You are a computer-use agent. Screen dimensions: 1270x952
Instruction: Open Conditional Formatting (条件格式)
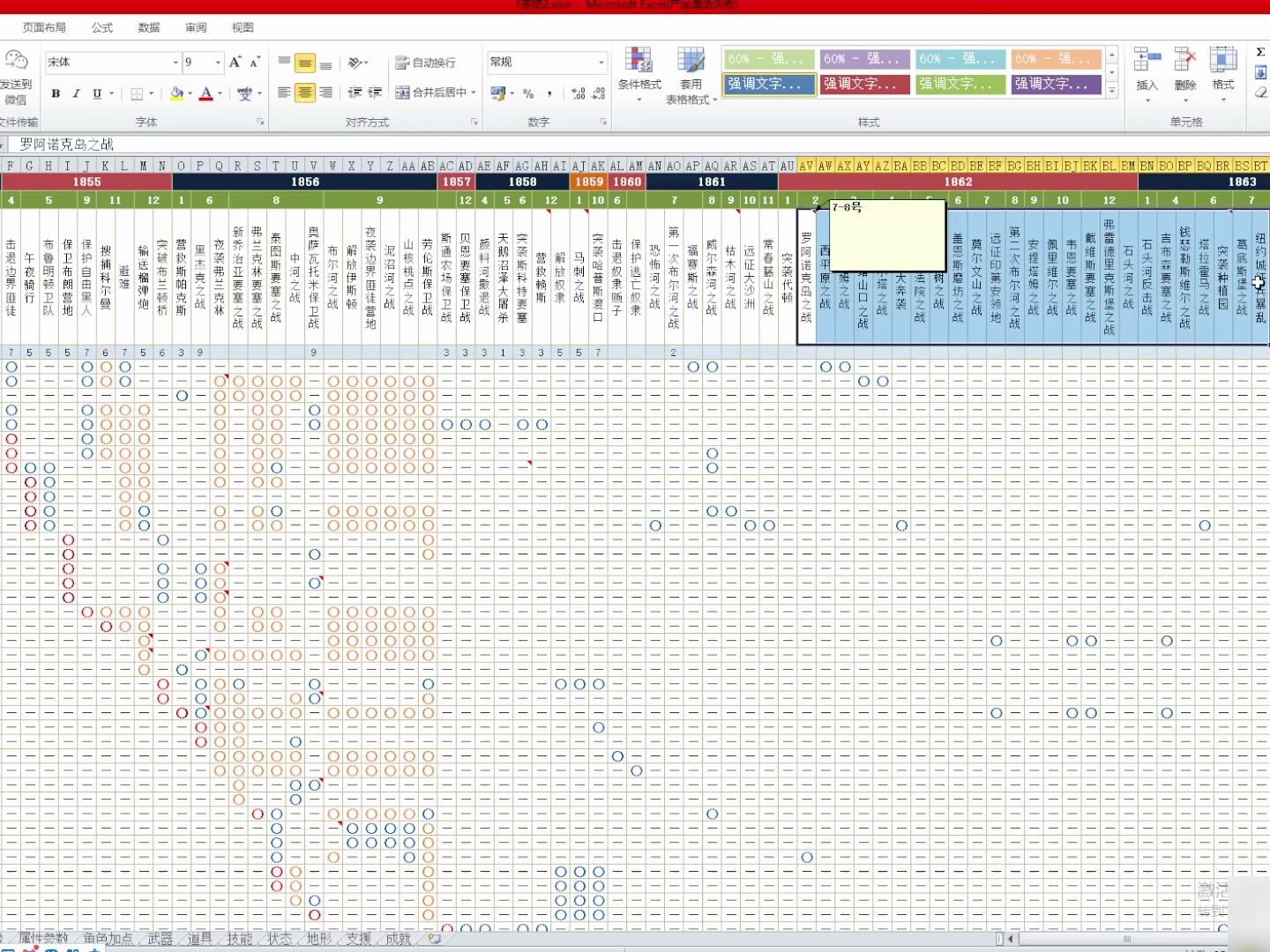(x=639, y=76)
